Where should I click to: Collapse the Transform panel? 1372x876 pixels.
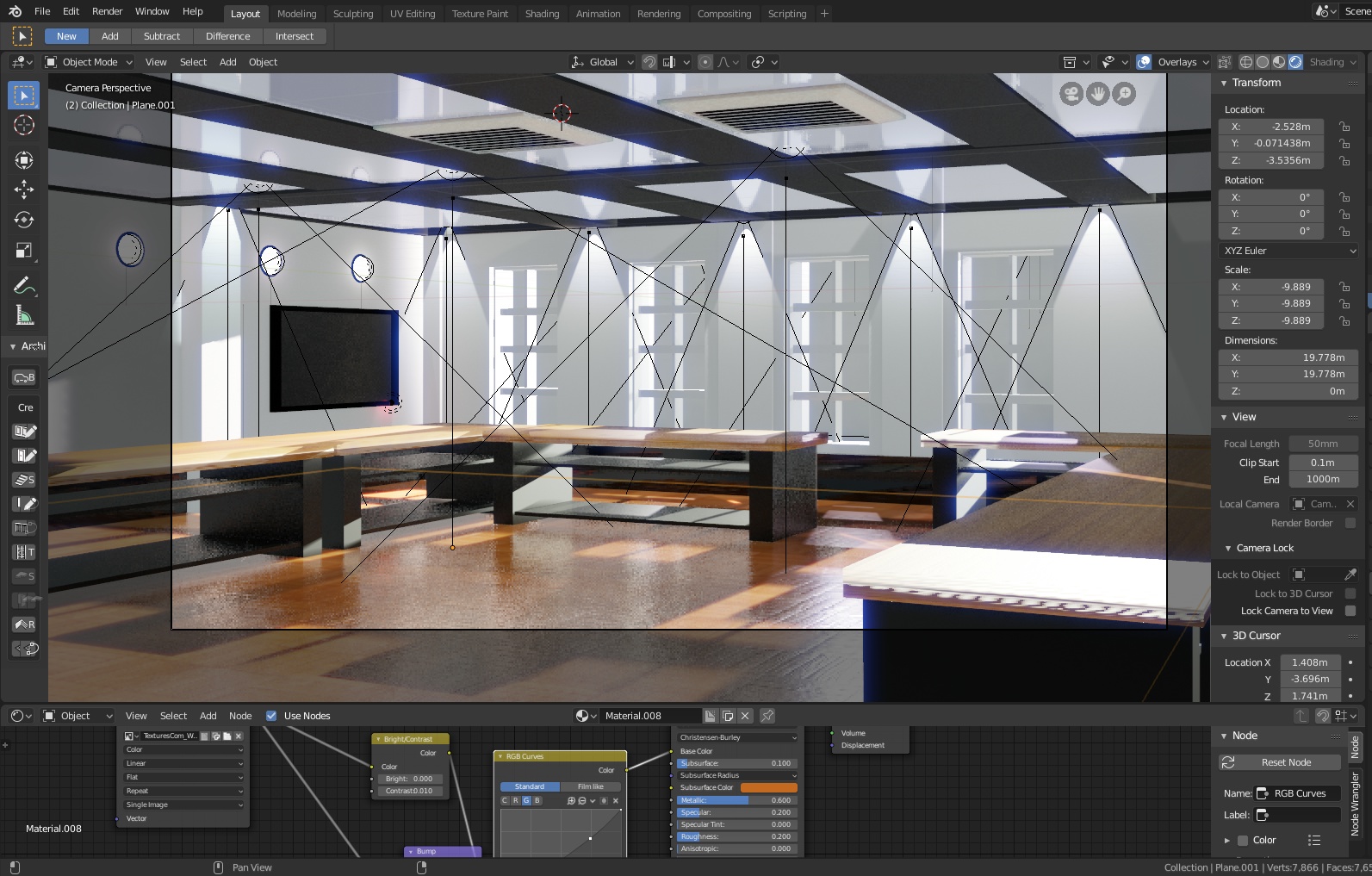[x=1224, y=83]
